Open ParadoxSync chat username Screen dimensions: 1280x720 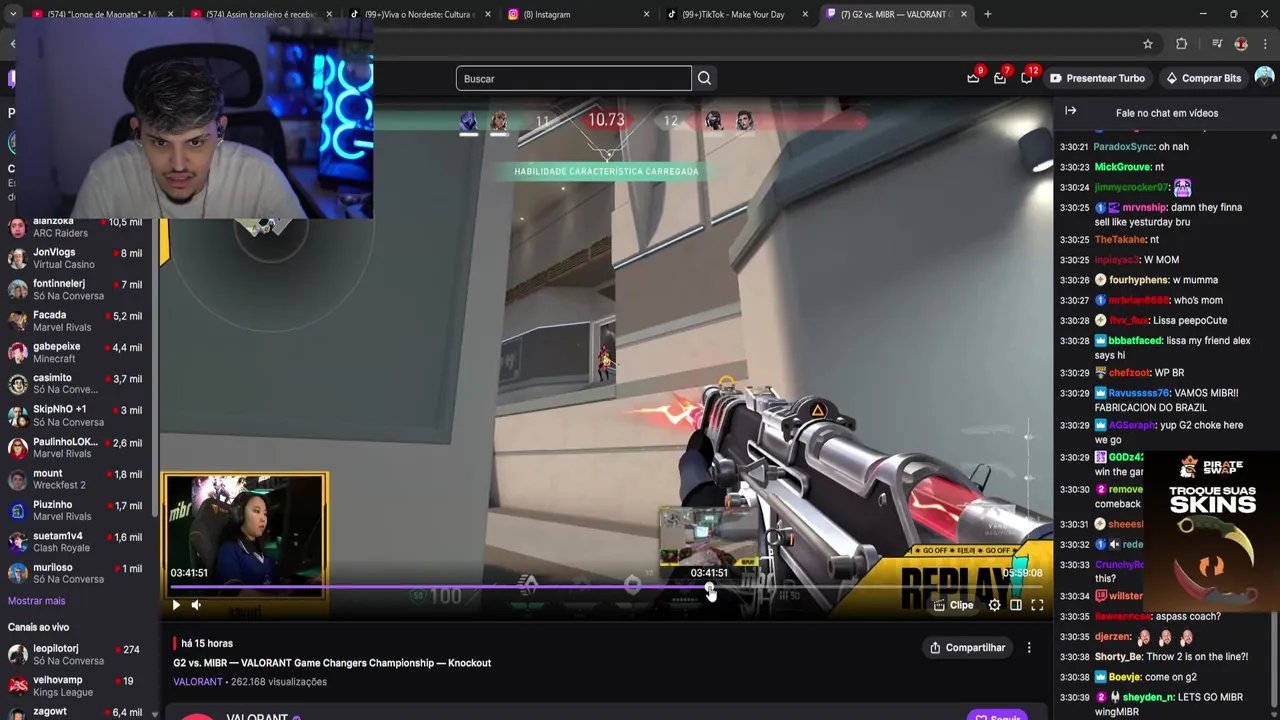[x=1124, y=147]
